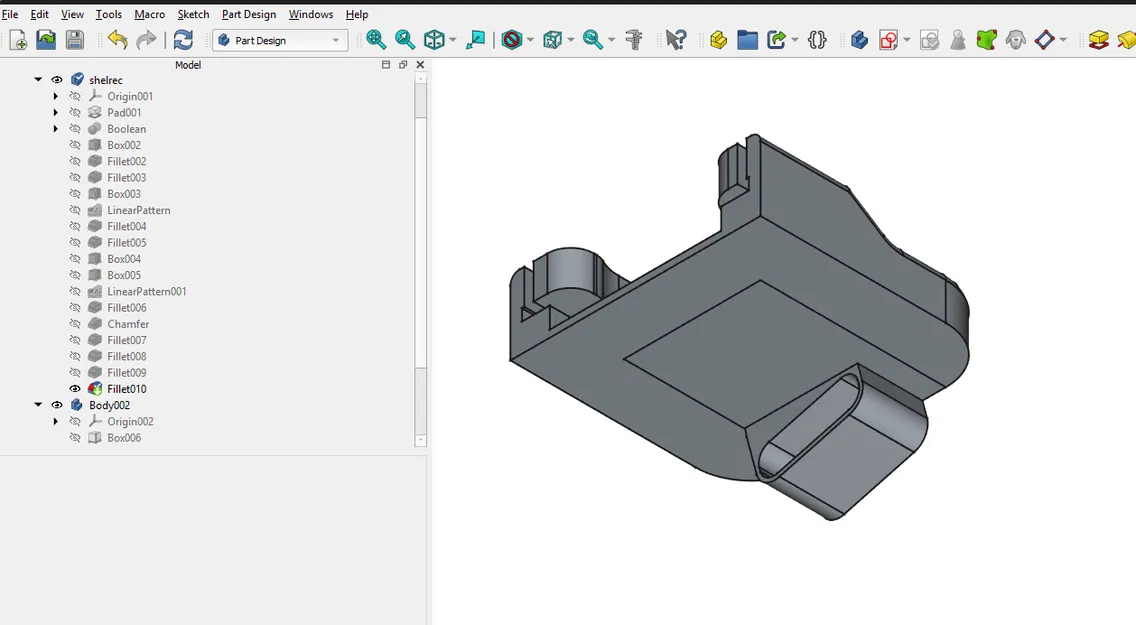Toggle visibility of shelrec body
Image resolution: width=1136 pixels, height=625 pixels.
click(x=57, y=80)
